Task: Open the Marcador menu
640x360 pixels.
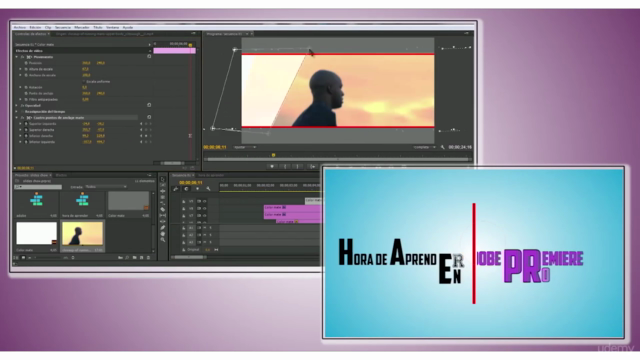Action: point(82,27)
